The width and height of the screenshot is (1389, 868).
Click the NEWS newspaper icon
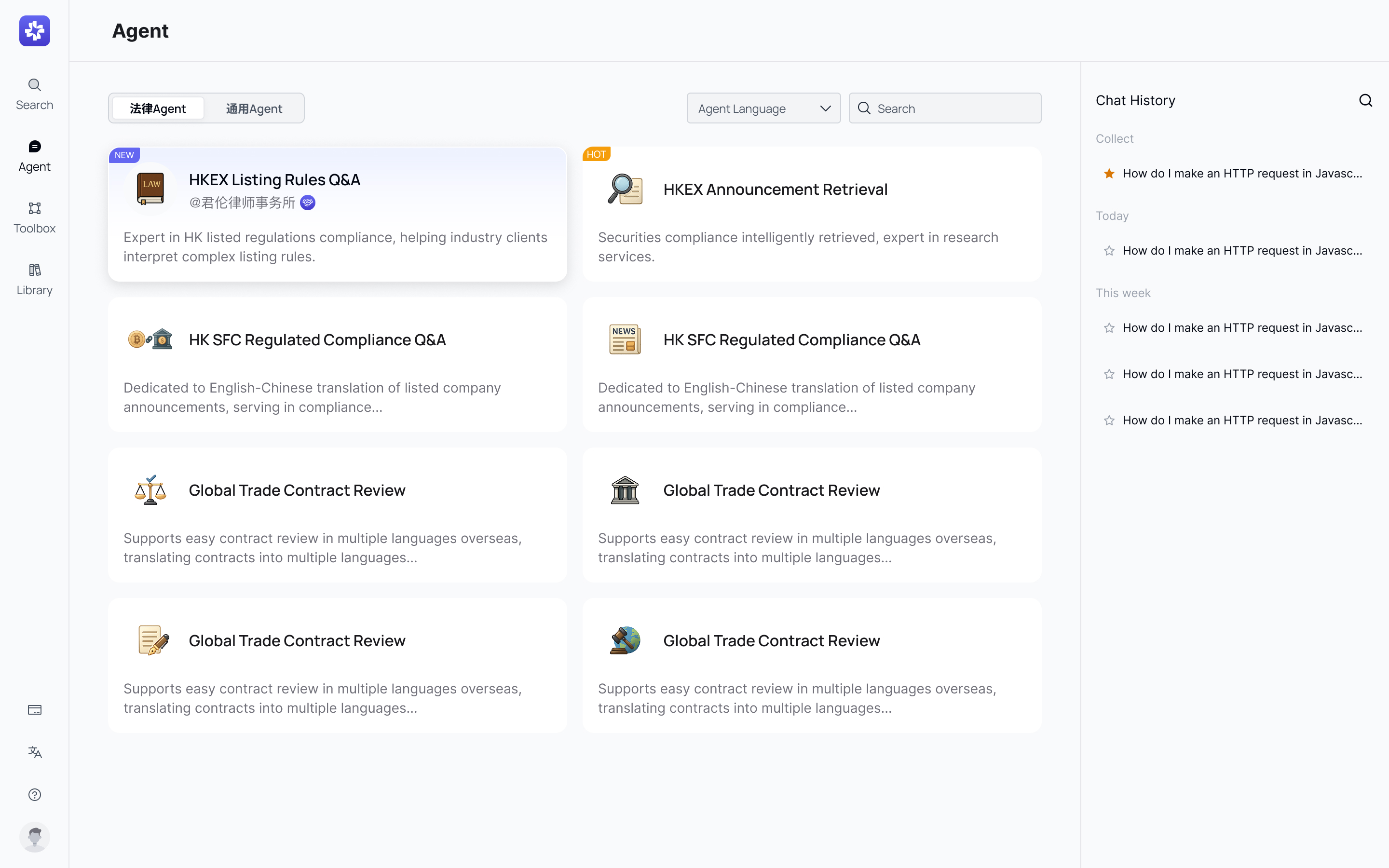point(625,339)
